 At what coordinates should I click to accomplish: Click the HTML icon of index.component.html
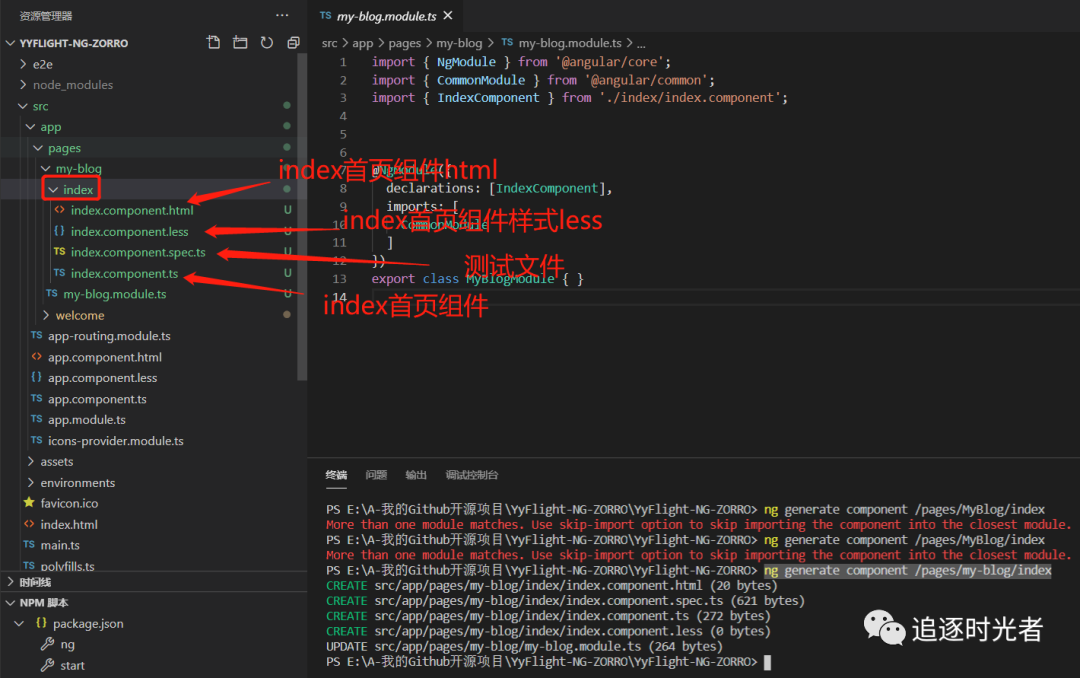click(x=59, y=209)
